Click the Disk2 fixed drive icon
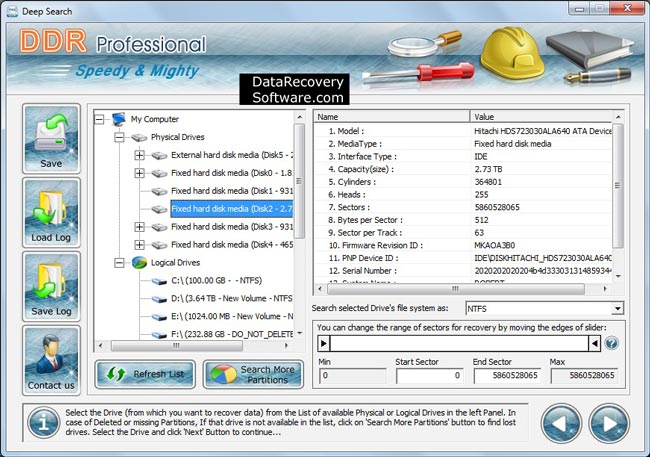 click(159, 209)
